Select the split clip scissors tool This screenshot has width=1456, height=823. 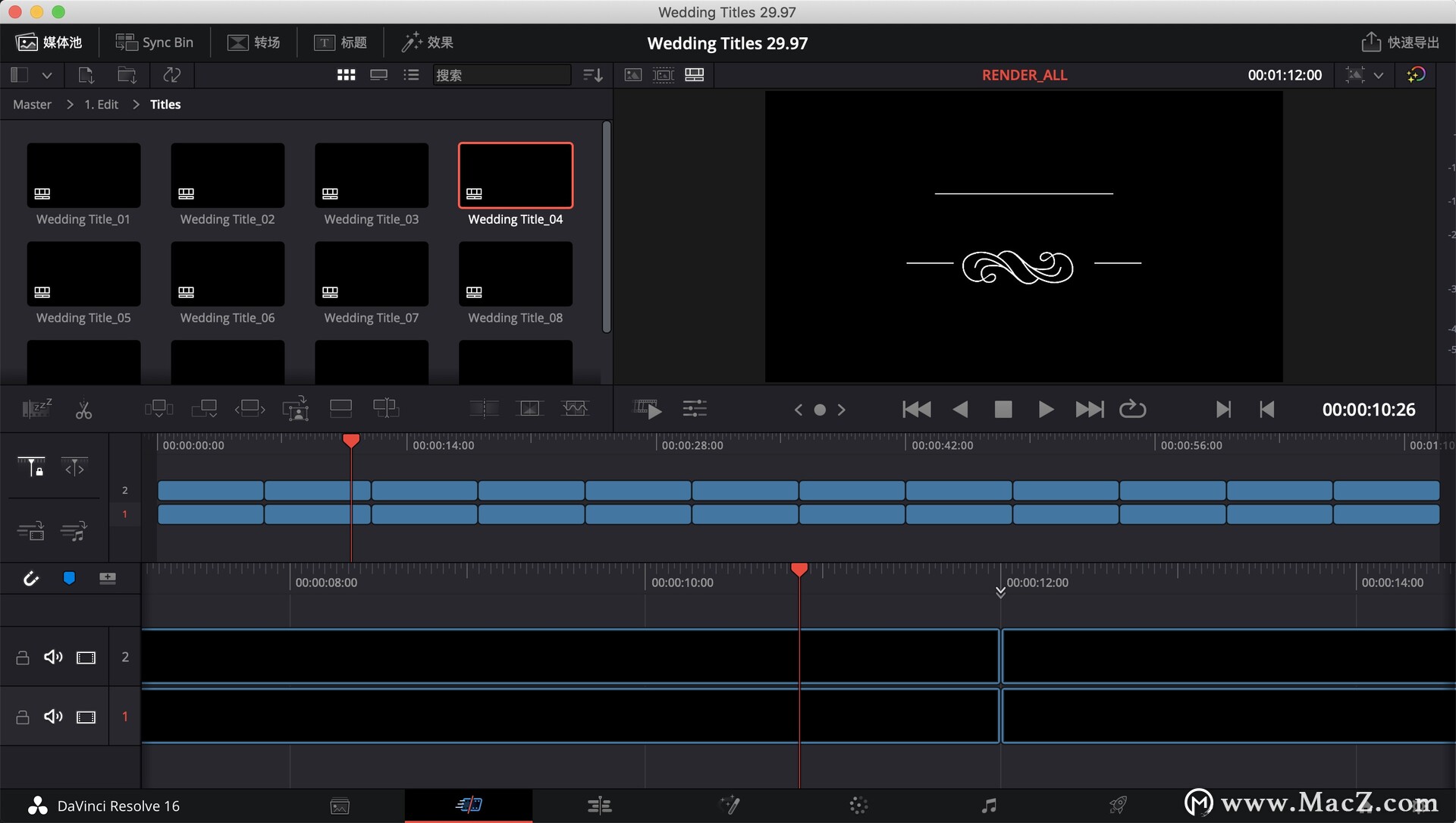pyautogui.click(x=83, y=410)
